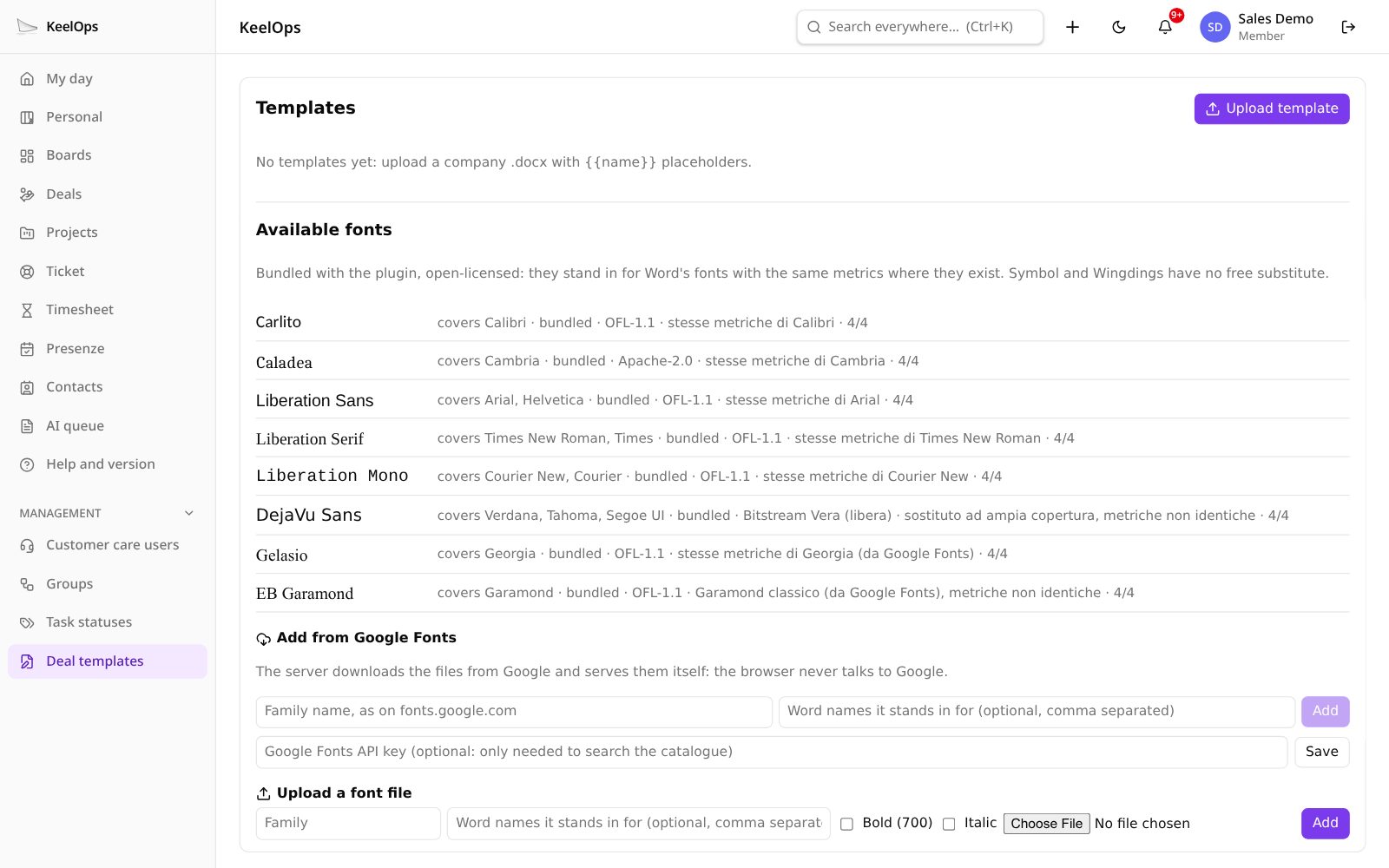Click the logout arrow icon
Screen dimensions: 1389x868
click(1348, 27)
